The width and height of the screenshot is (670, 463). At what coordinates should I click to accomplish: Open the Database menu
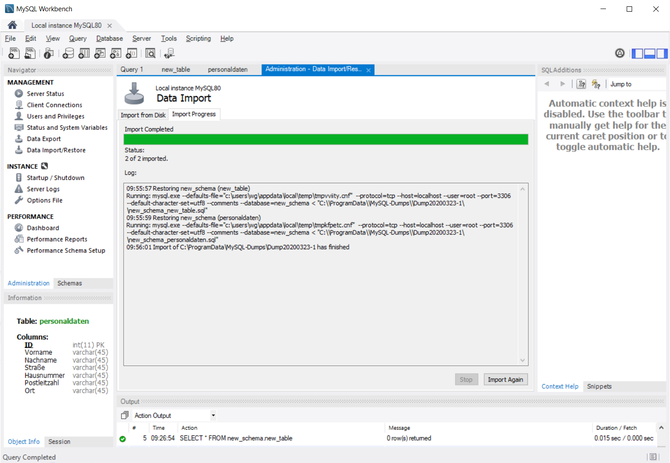pos(109,38)
